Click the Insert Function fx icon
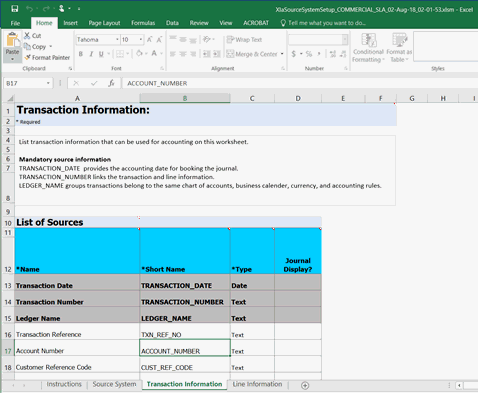The height and width of the screenshot is (393, 478). pos(111,83)
